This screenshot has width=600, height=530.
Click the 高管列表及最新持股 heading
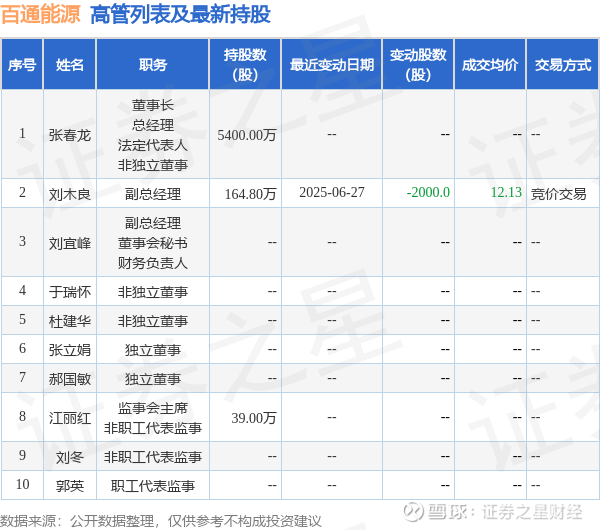181,15
